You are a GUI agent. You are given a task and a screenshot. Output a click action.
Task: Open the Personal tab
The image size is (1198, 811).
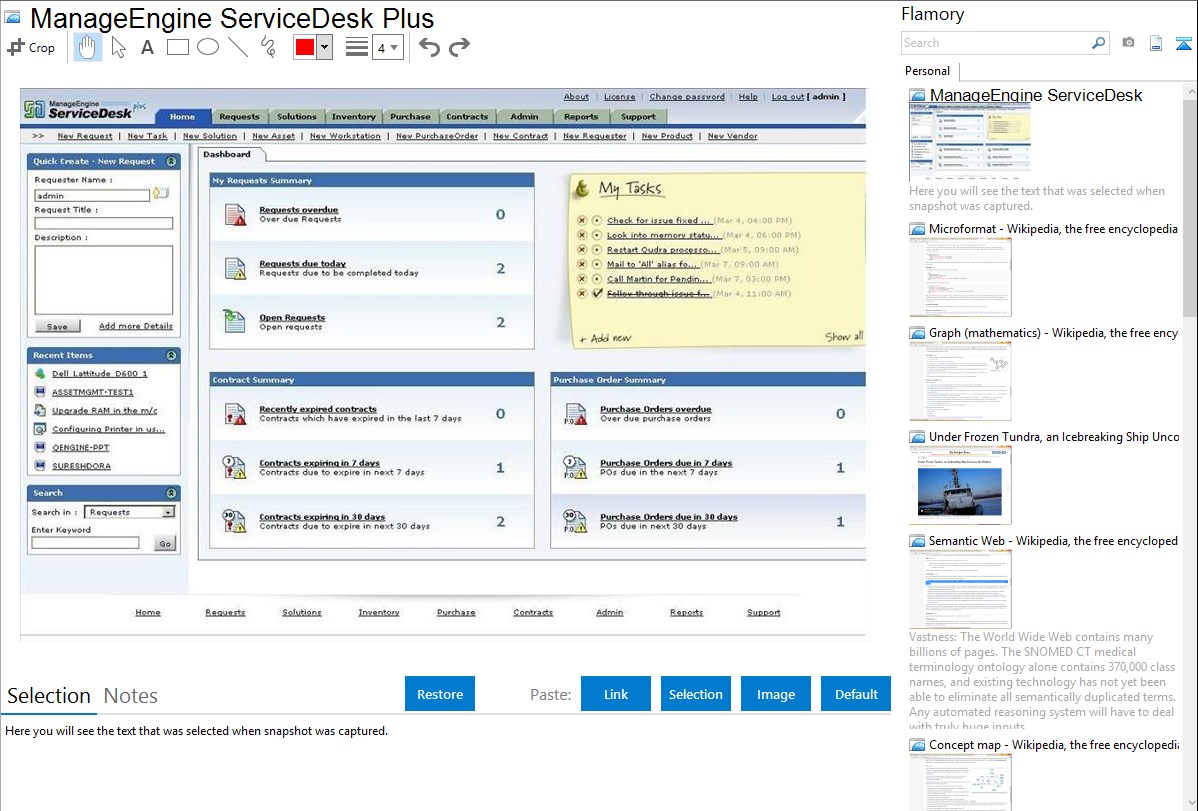click(927, 71)
